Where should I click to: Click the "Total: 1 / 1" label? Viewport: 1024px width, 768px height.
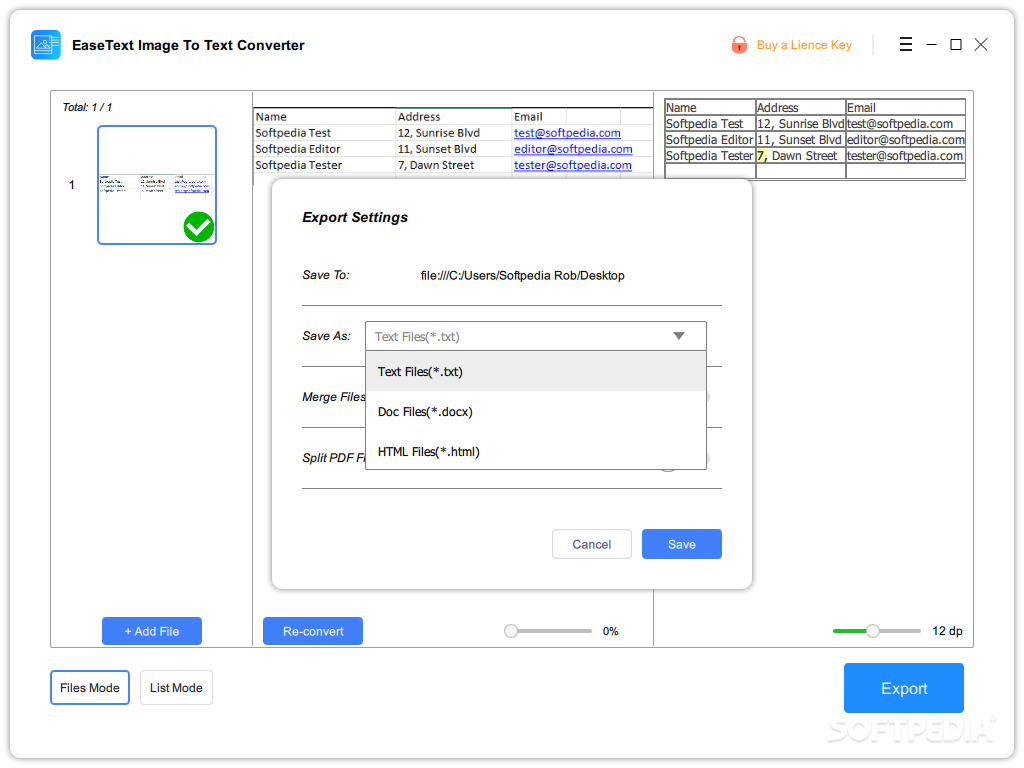tap(87, 107)
